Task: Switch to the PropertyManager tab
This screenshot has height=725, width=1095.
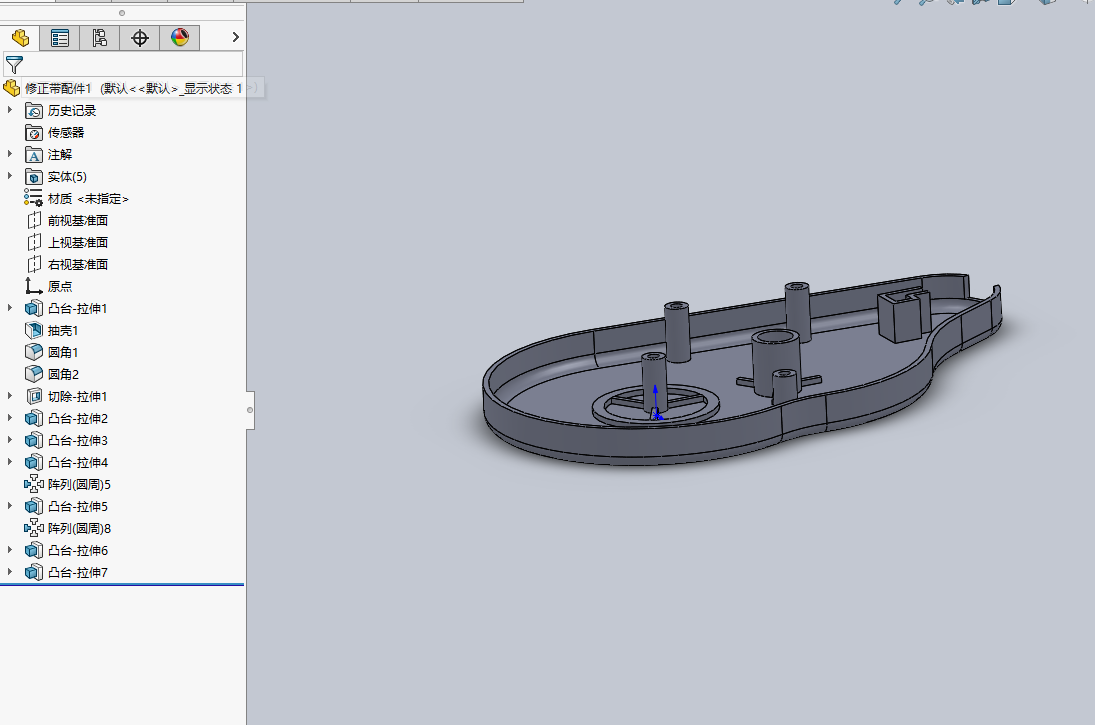Action: point(60,38)
